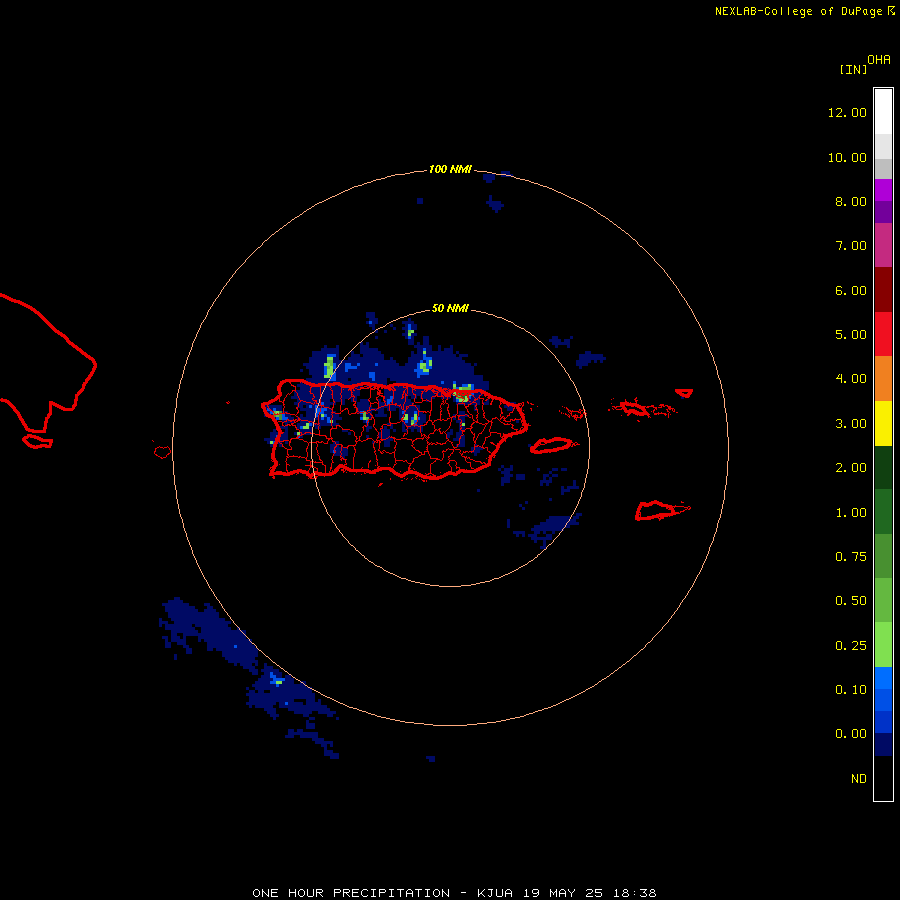The height and width of the screenshot is (900, 900).
Task: Click the 0.10 legend value
Action: [851, 690]
